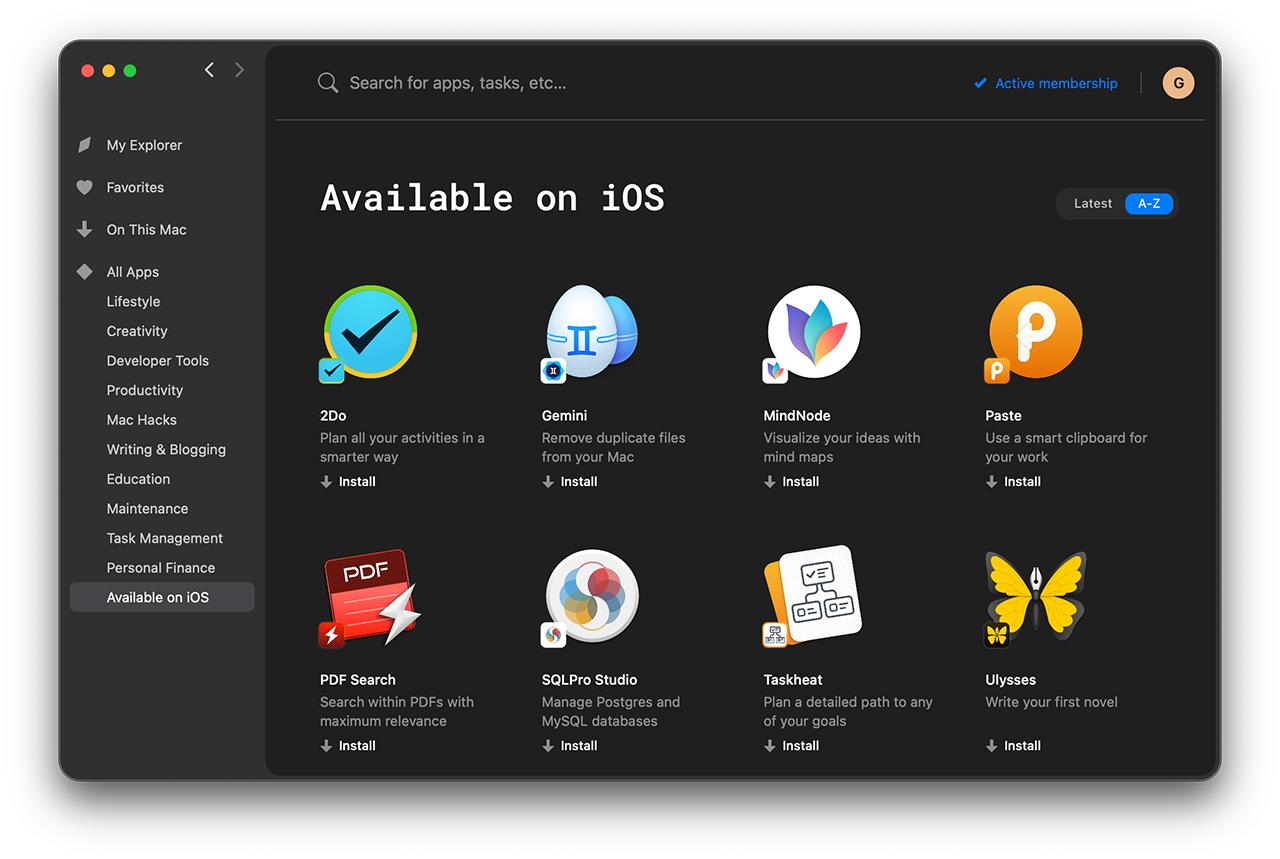Click the Favorites heart icon
This screenshot has width=1280, height=859.
[85, 187]
